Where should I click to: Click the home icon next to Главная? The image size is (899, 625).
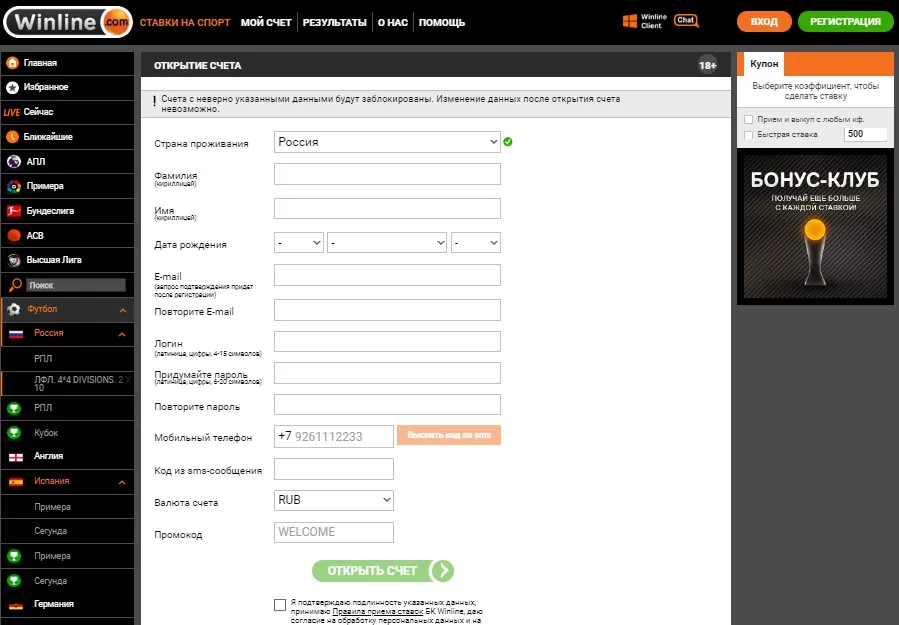click(13, 62)
